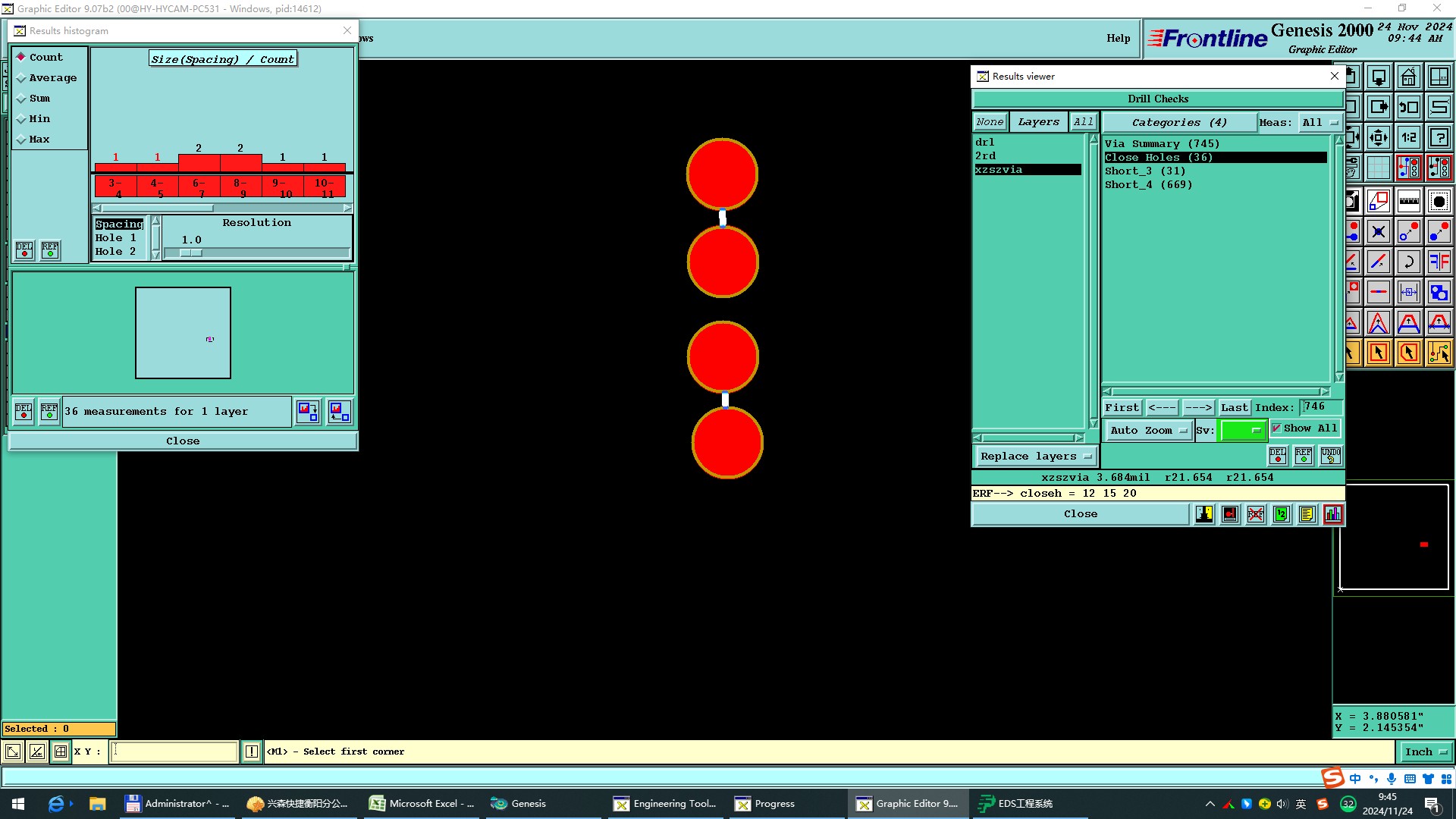This screenshot has height=819, width=1456.
Task: Click the mirror F flip icon
Action: click(x=1439, y=262)
